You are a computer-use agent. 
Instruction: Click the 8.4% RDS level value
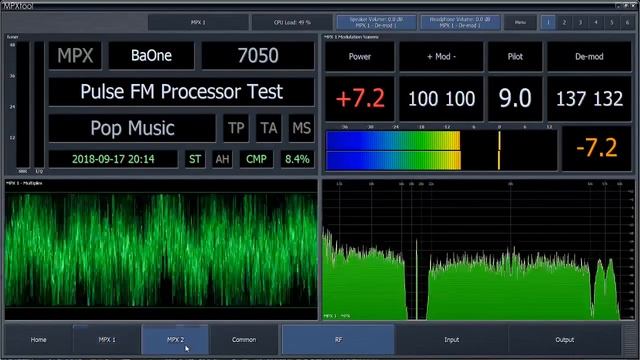(297, 159)
